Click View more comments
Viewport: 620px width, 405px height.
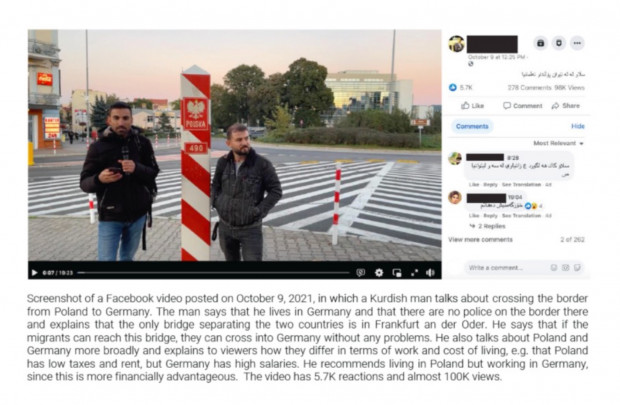pos(480,240)
